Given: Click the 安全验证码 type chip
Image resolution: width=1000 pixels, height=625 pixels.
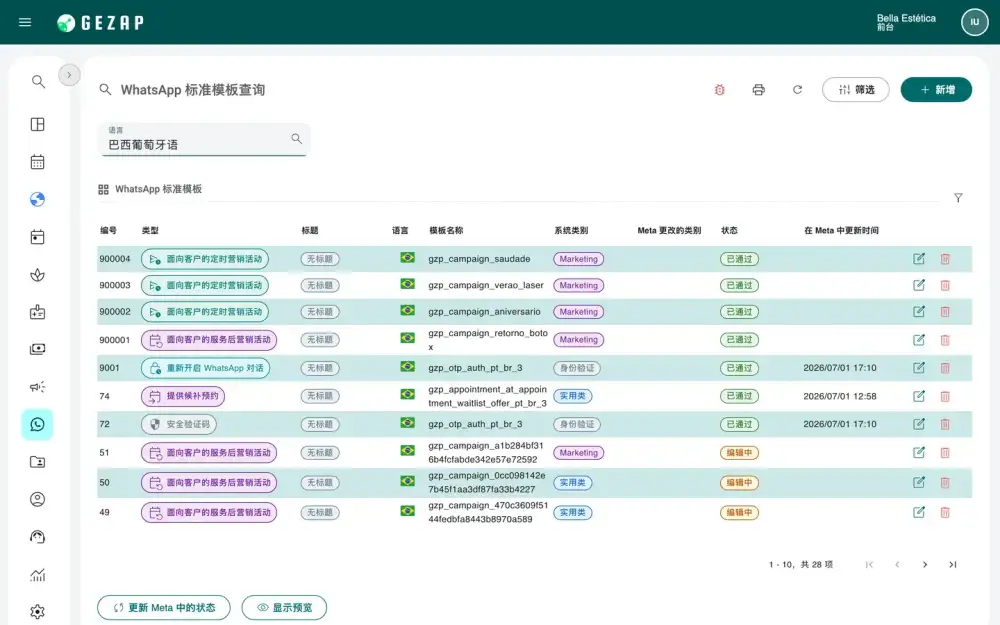Looking at the screenshot, I should pyautogui.click(x=179, y=424).
